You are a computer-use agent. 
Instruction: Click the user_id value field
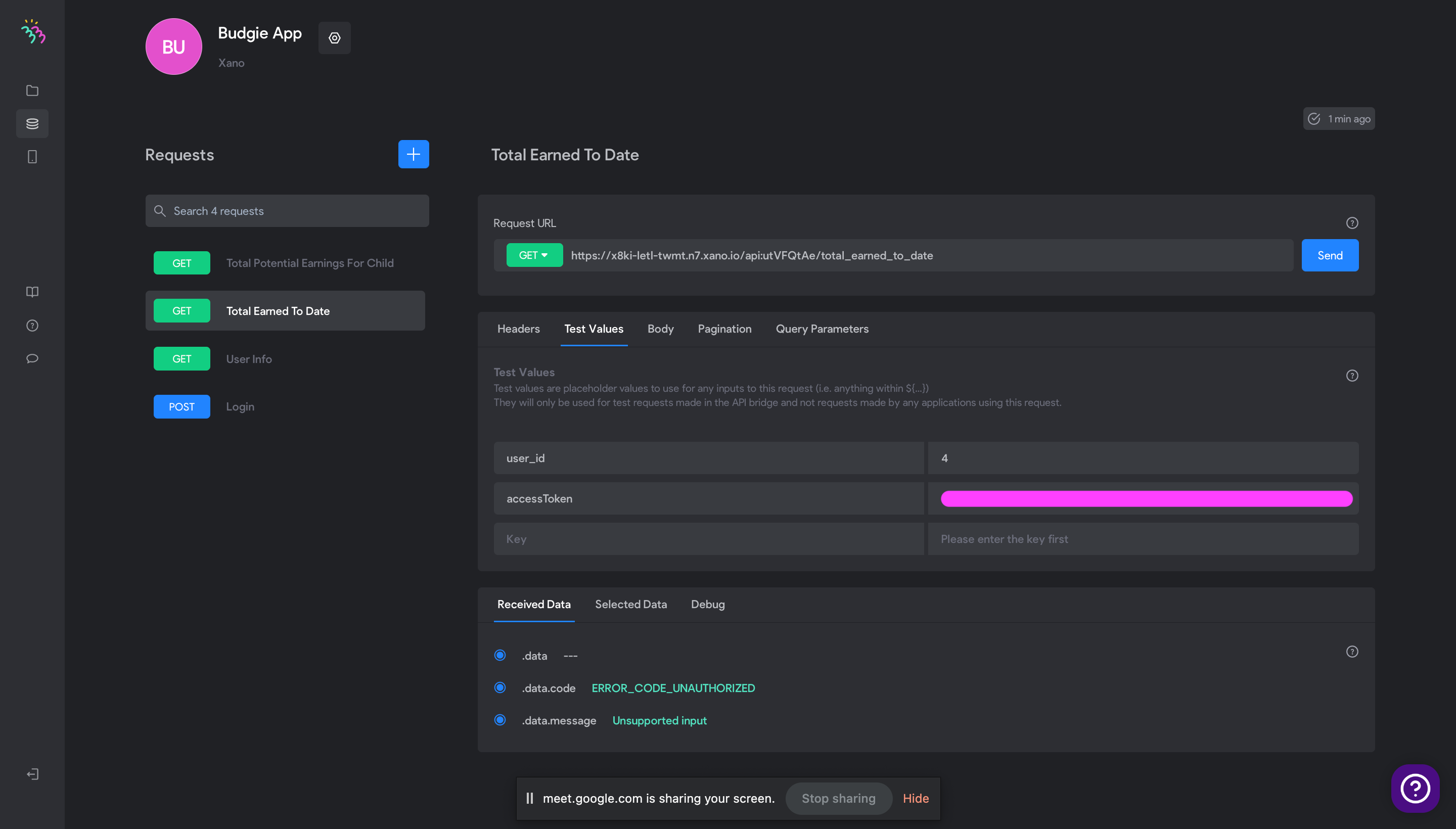click(1143, 458)
